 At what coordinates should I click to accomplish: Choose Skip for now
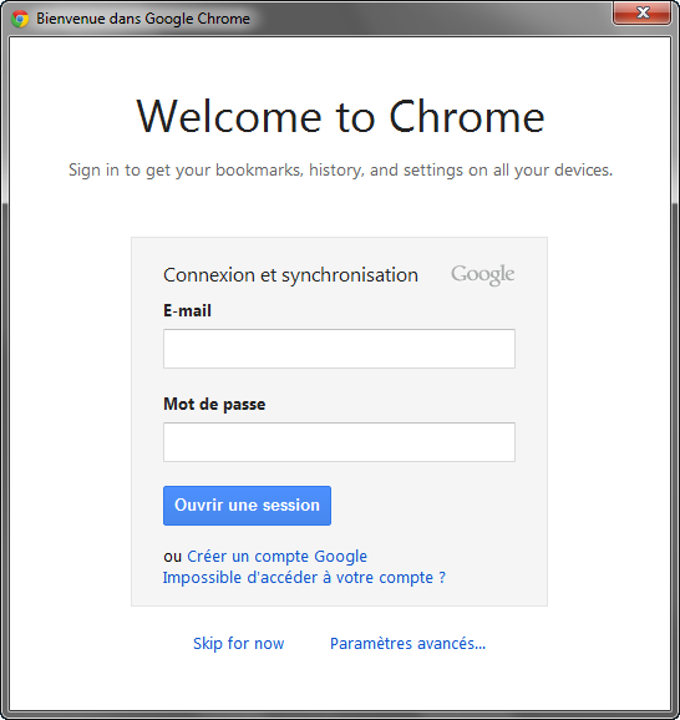[x=238, y=643]
